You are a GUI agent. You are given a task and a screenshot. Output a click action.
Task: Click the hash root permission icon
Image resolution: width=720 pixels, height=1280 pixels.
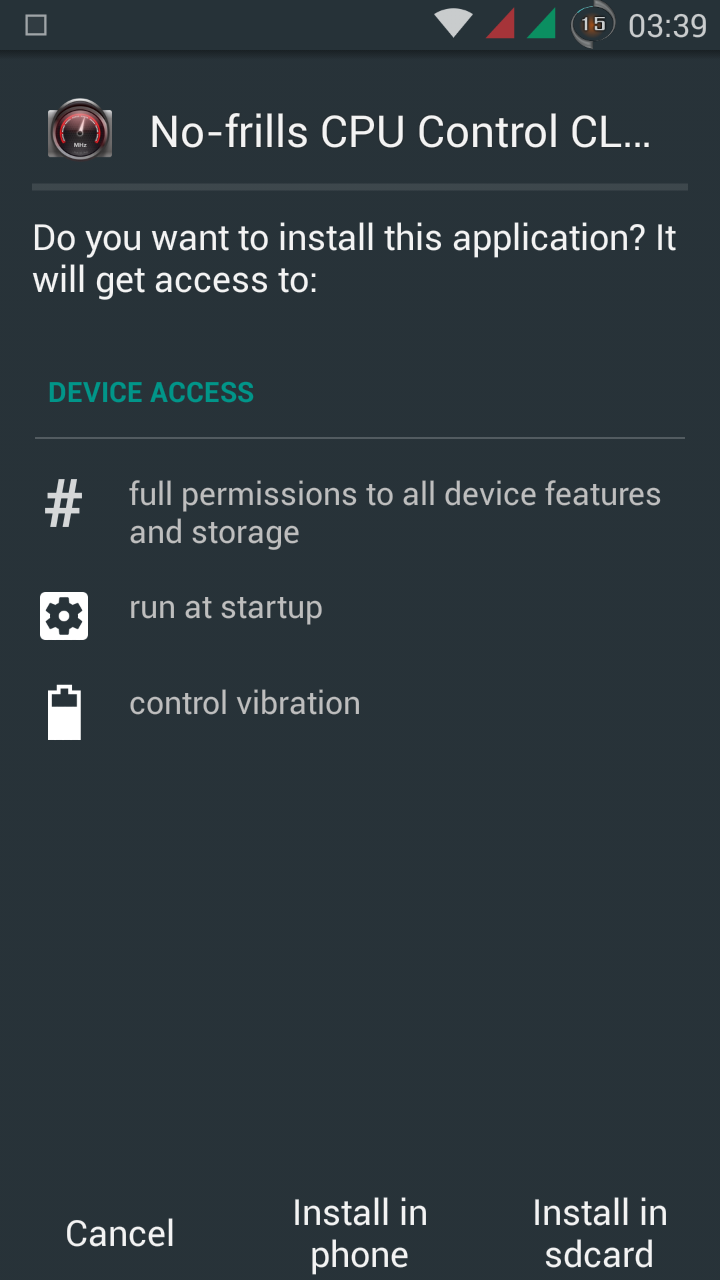[x=64, y=503]
